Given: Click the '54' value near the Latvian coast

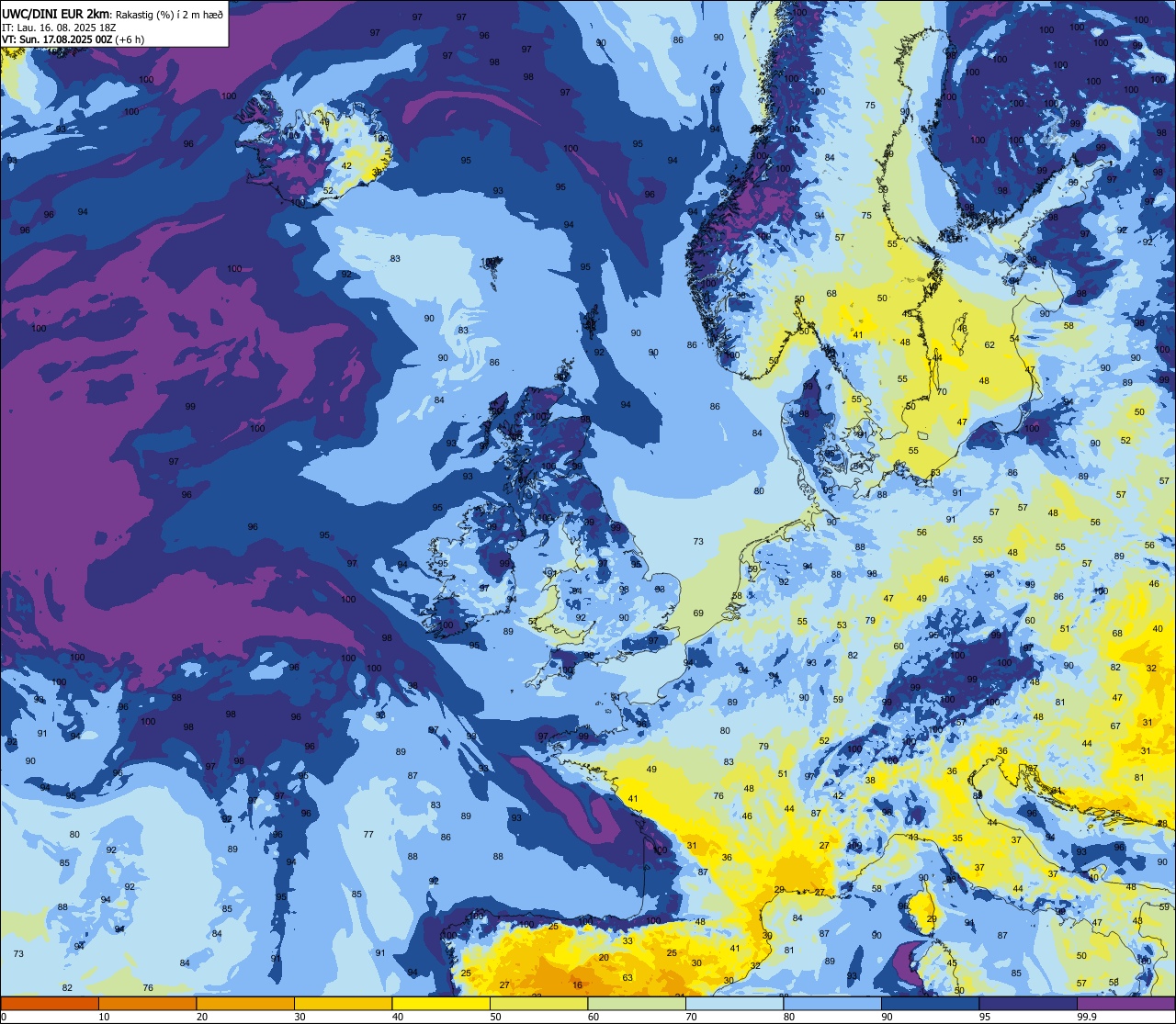Looking at the screenshot, I should point(1014,339).
